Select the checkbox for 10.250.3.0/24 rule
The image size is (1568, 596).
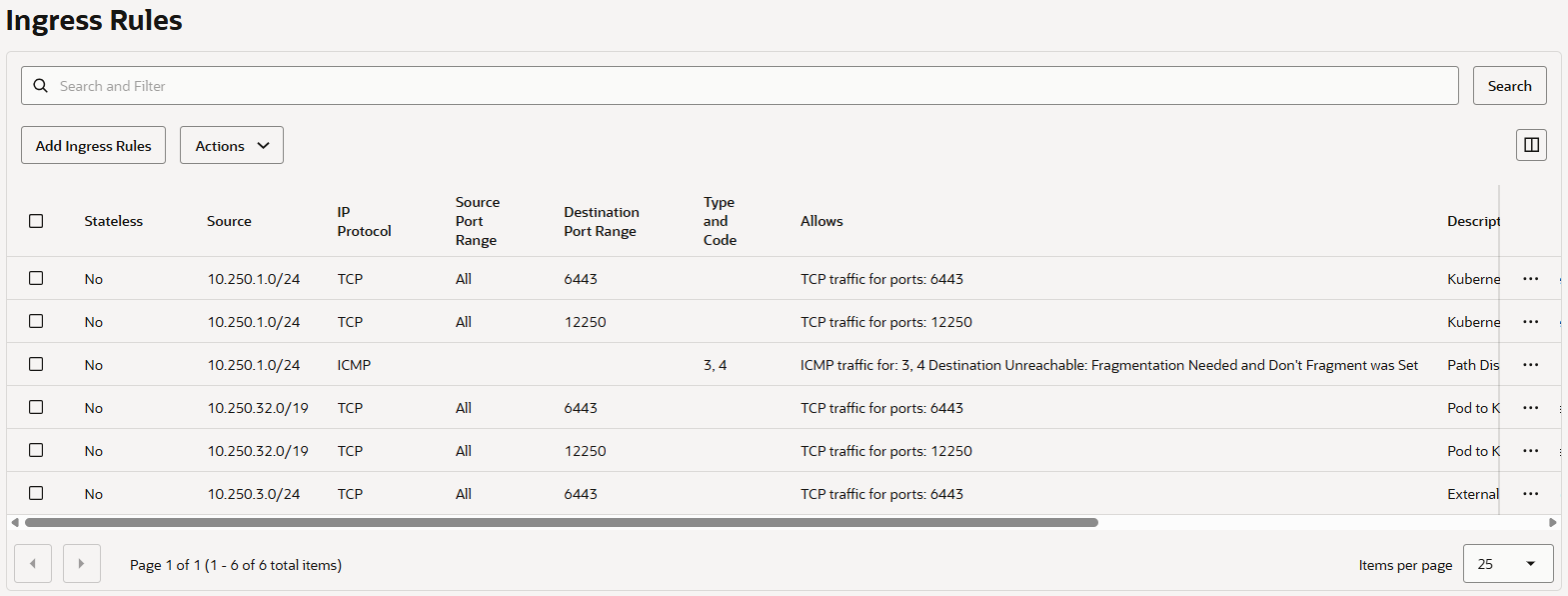(36, 493)
